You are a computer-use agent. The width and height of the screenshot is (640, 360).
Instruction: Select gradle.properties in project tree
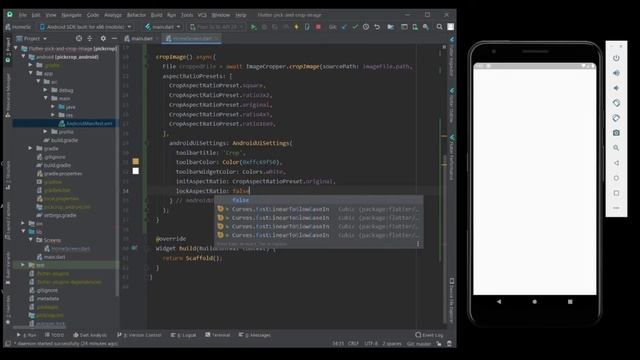(59, 173)
